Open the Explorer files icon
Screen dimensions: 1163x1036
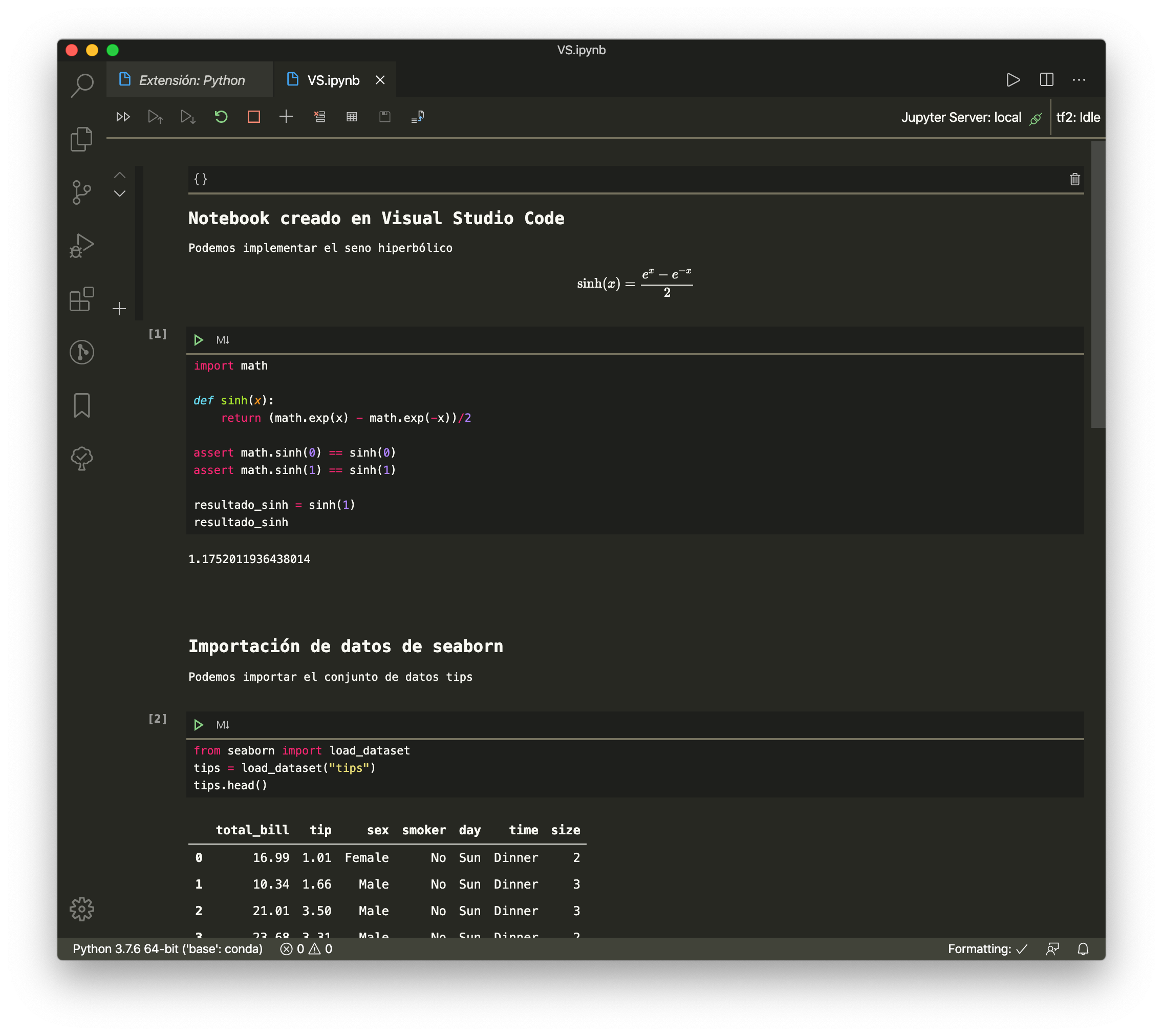pyautogui.click(x=82, y=138)
